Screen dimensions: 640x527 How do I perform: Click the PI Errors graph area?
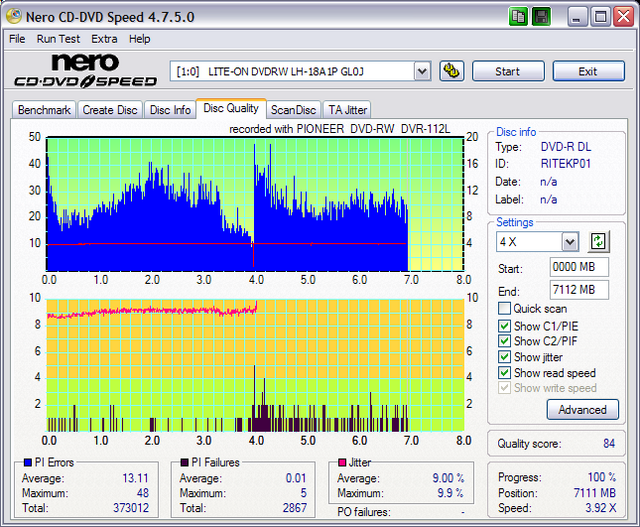[255, 204]
